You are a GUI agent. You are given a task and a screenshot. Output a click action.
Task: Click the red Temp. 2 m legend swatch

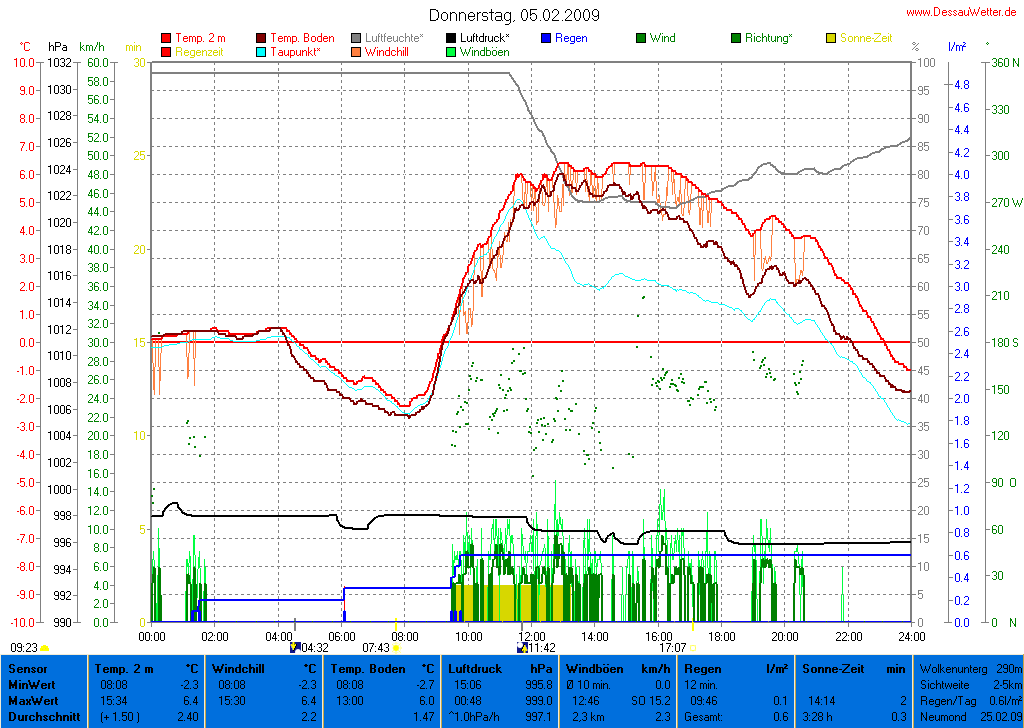pyautogui.click(x=166, y=38)
